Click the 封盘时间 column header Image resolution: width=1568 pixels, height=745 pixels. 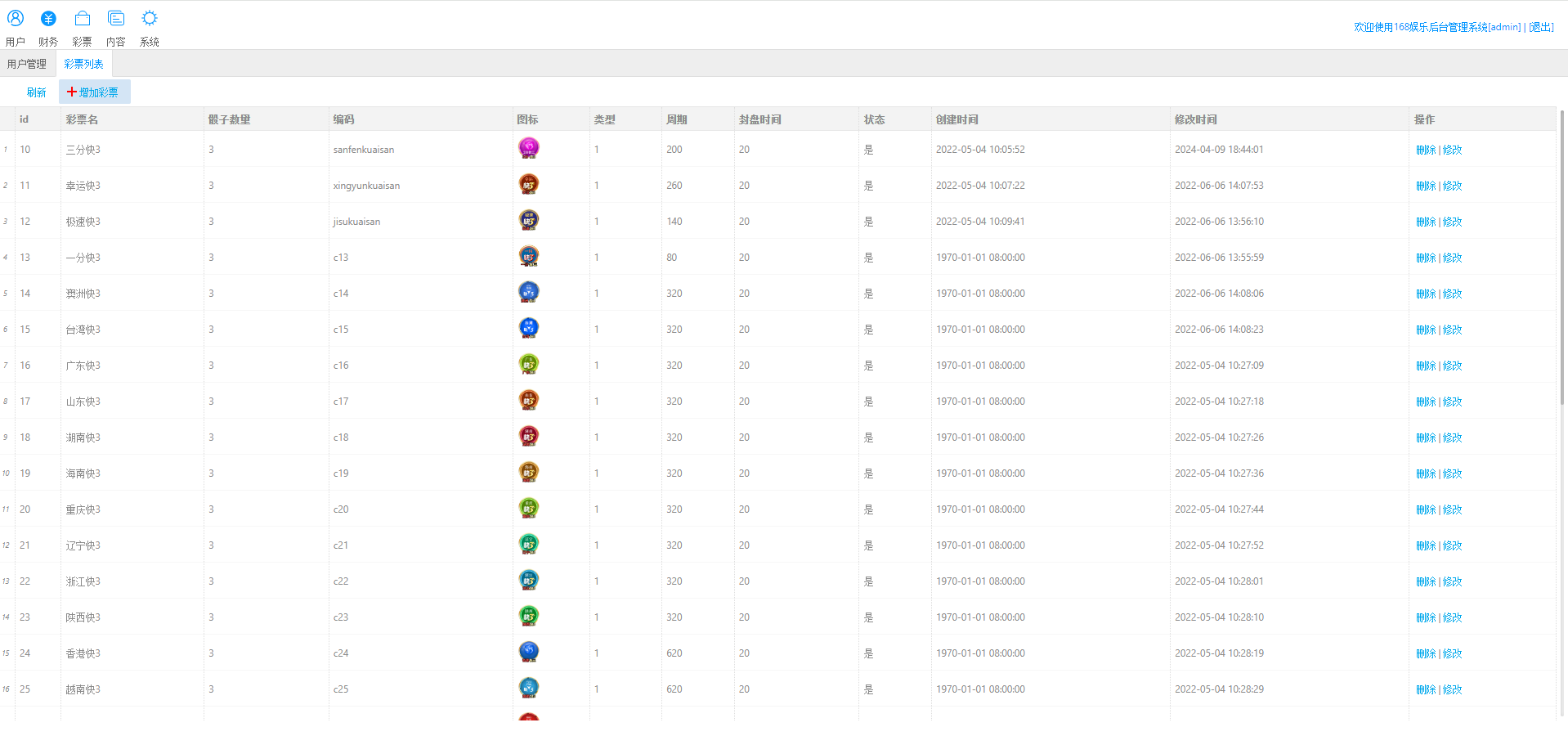point(796,119)
